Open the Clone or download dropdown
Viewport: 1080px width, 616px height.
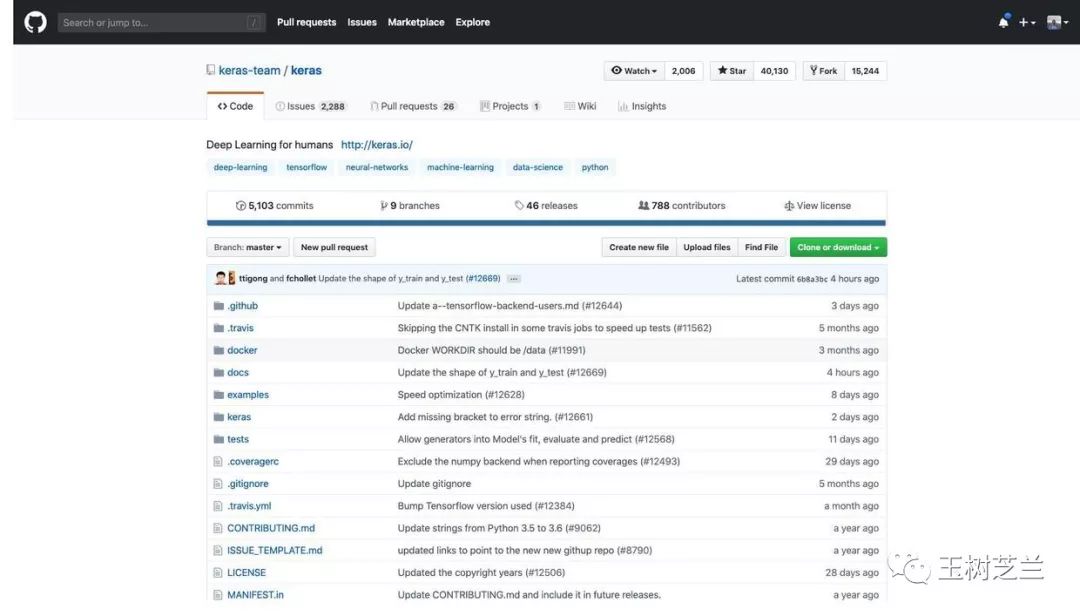[838, 247]
